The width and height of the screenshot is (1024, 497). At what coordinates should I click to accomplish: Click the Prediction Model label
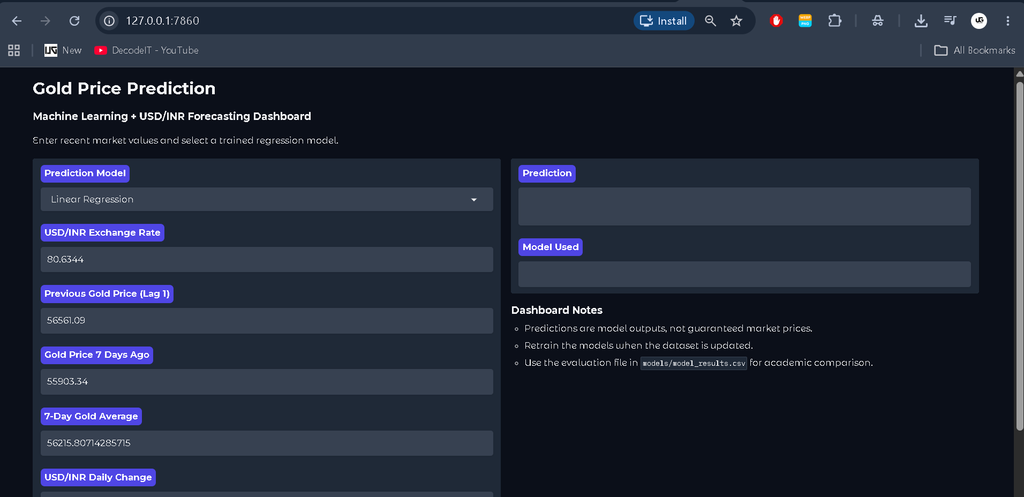(85, 174)
